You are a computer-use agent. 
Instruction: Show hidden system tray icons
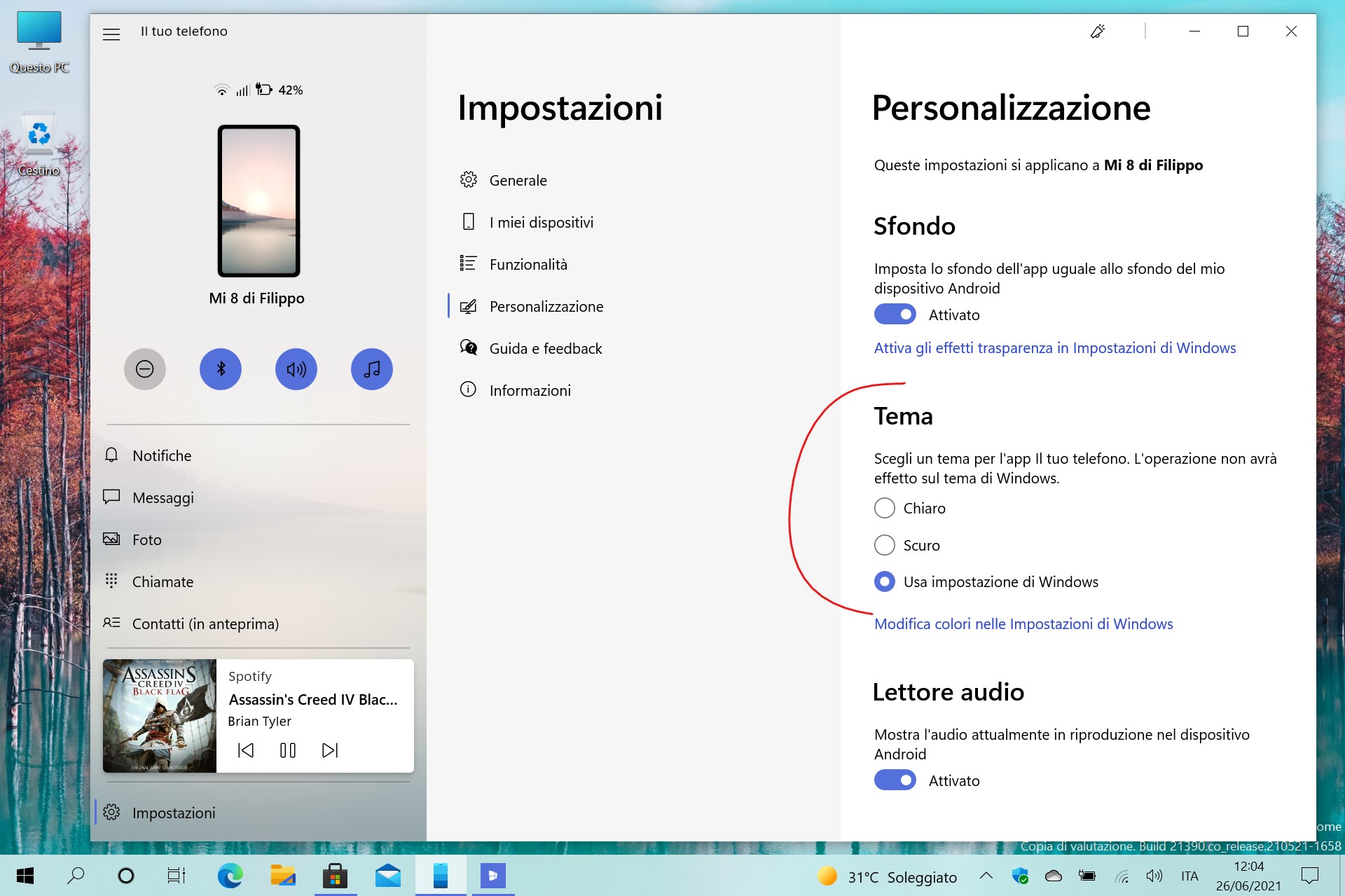(x=986, y=876)
